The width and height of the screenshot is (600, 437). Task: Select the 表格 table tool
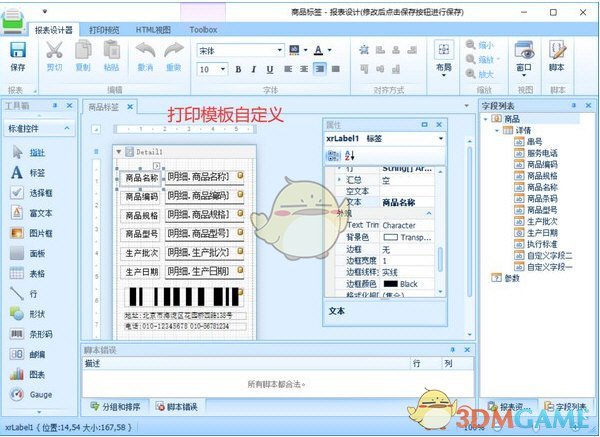28,274
